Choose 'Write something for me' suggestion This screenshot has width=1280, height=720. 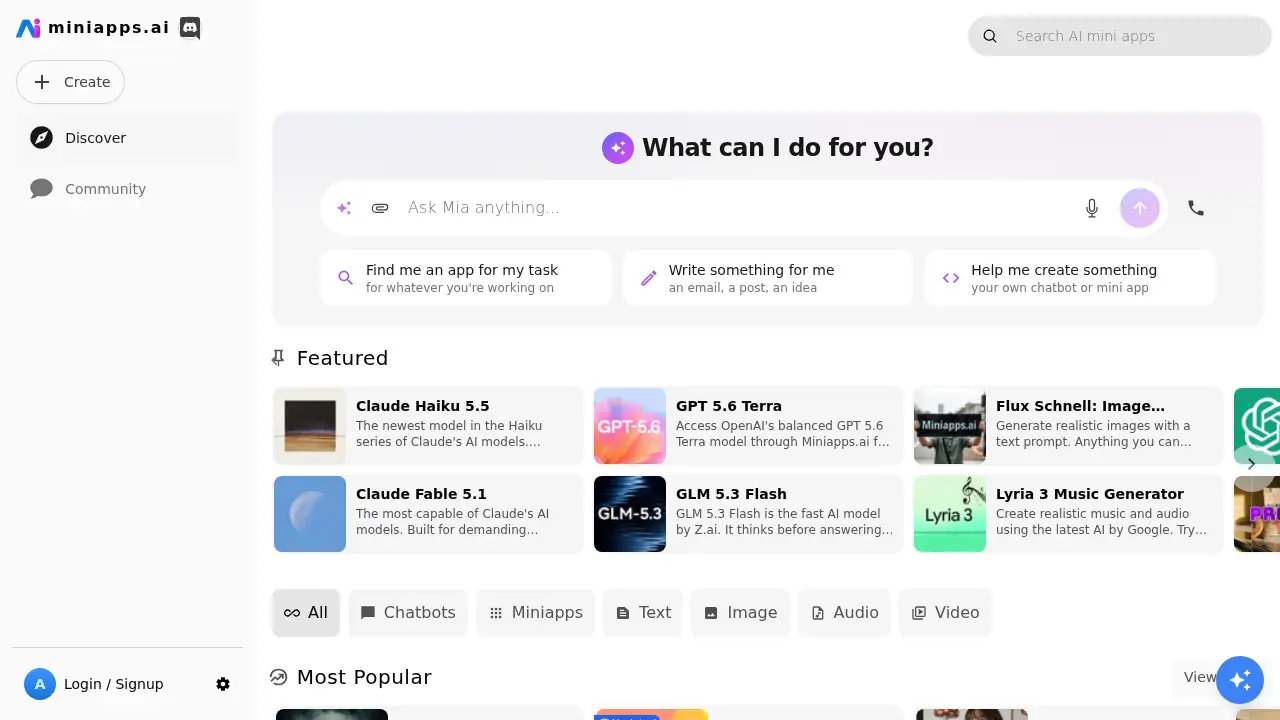coord(768,278)
